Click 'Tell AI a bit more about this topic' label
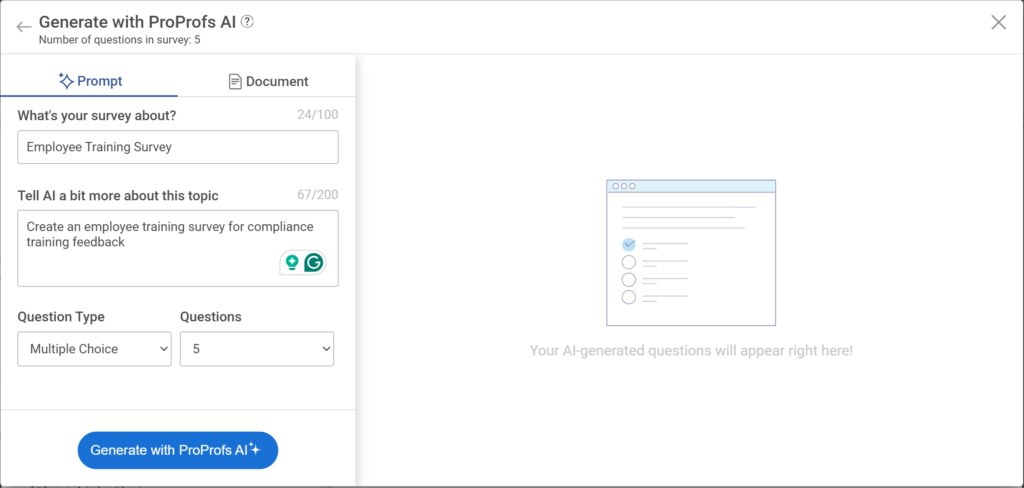The image size is (1024, 488). pyautogui.click(x=118, y=195)
